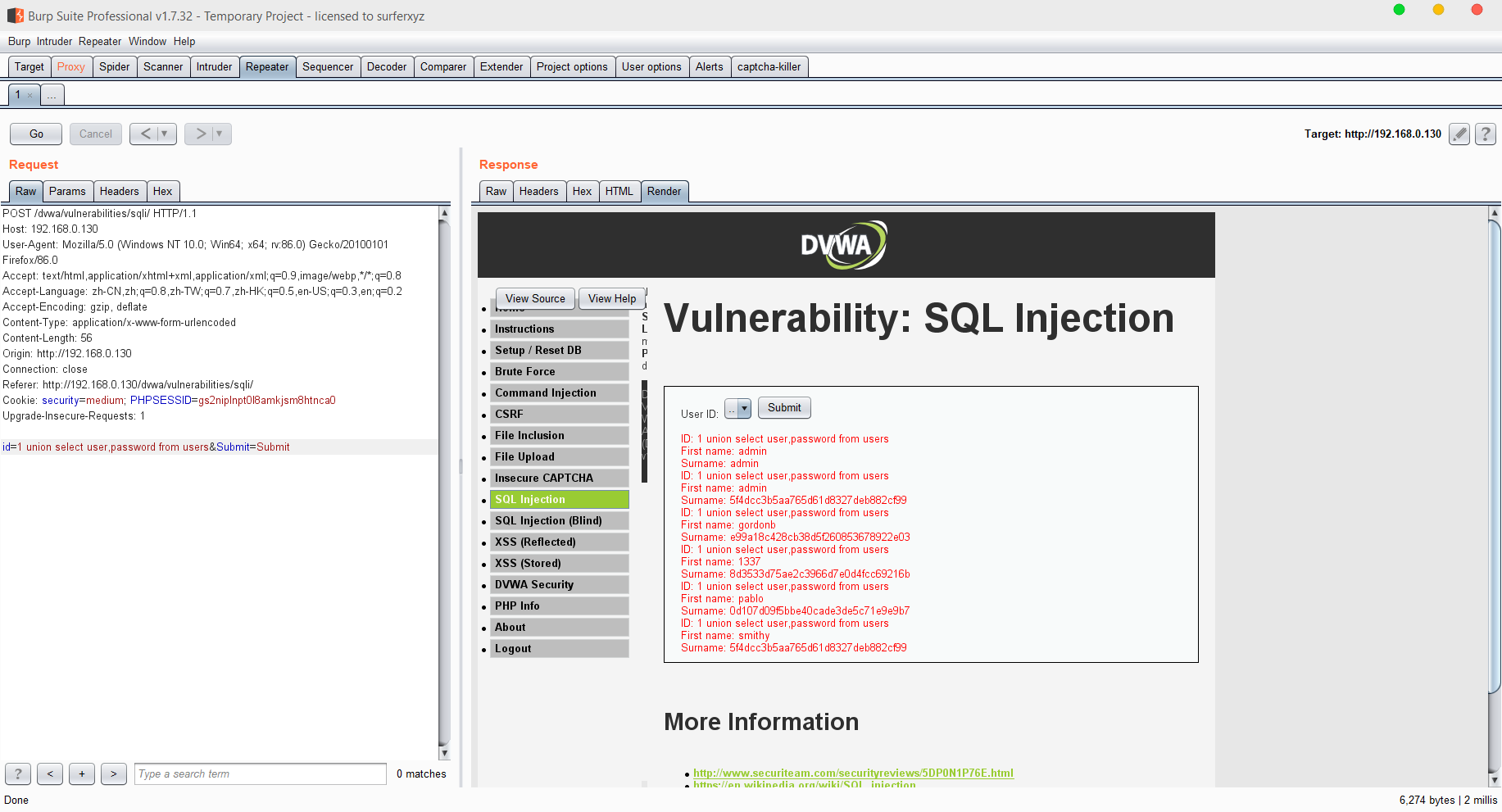Screen dimensions: 1502x812
Task: Select response Hex tab
Action: [x=582, y=191]
